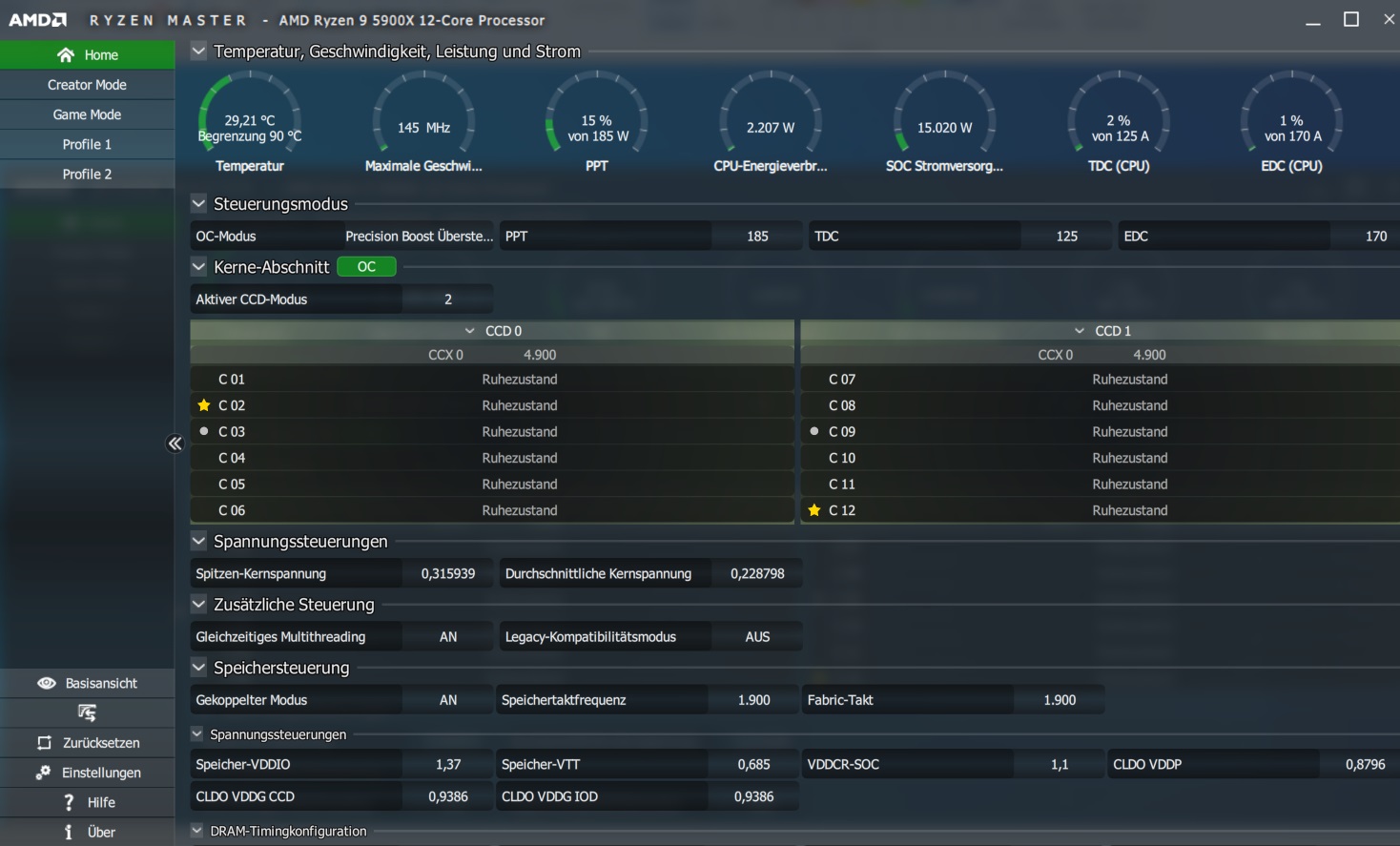1400x846 pixels.
Task: Select the C 10 core row
Action: pos(1101,458)
